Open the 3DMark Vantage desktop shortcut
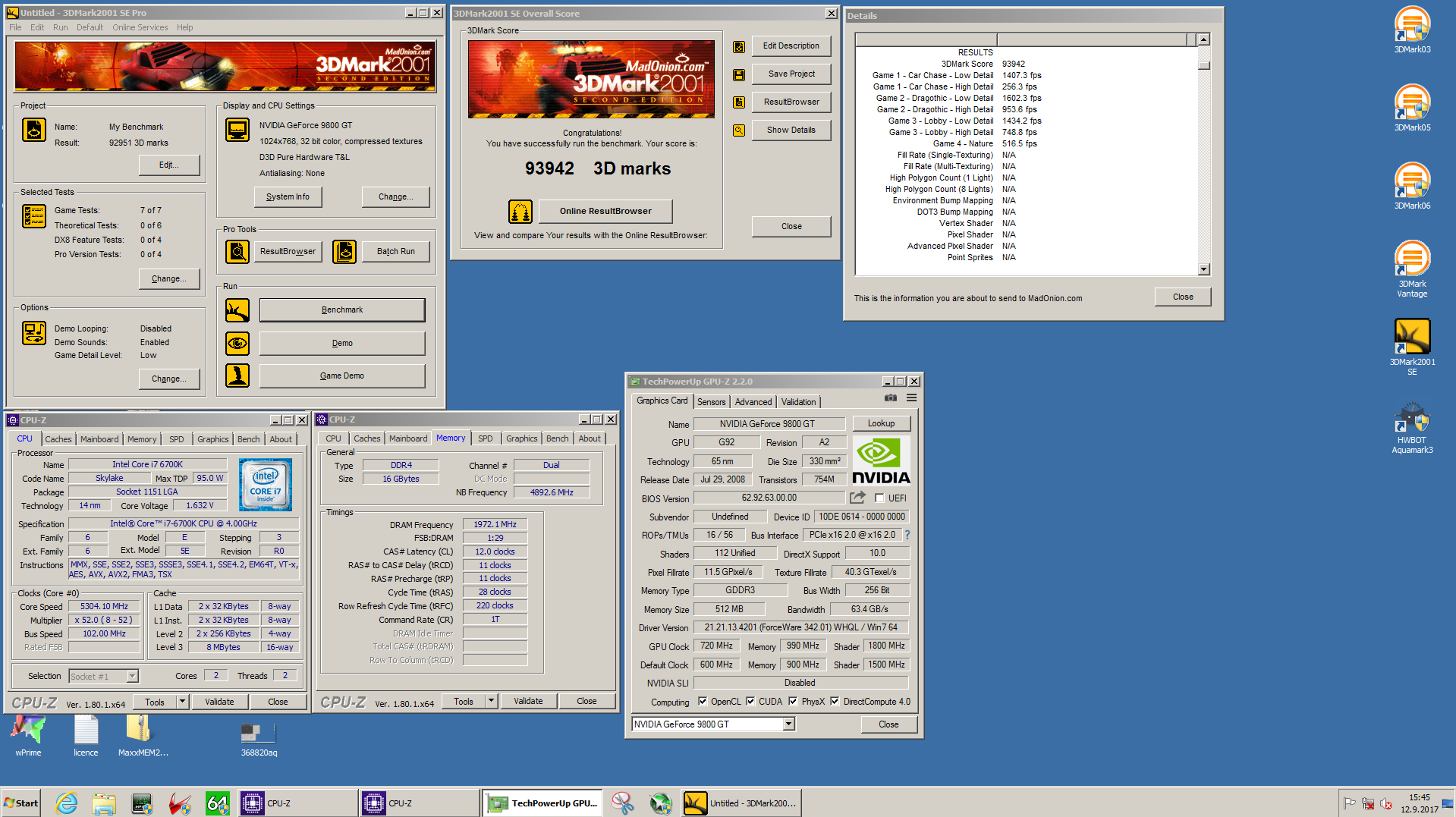This screenshot has height=817, width=1456. click(1411, 269)
